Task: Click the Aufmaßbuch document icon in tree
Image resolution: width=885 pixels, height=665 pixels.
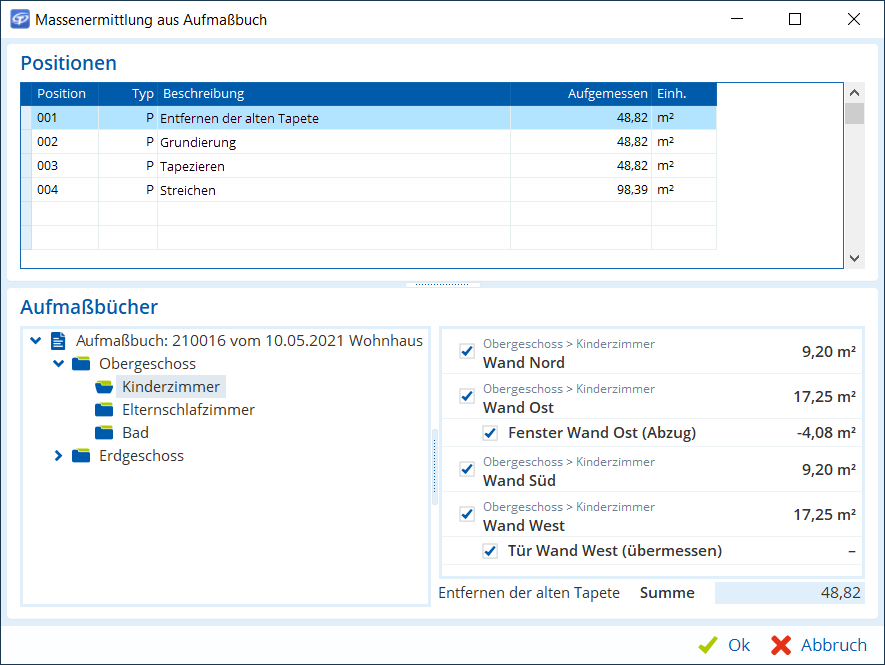Action: coord(59,341)
